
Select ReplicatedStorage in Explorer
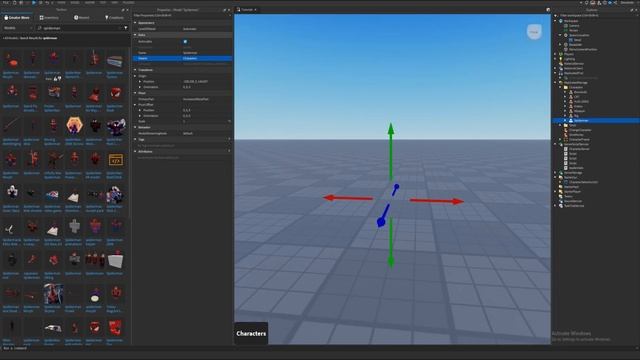coord(576,82)
